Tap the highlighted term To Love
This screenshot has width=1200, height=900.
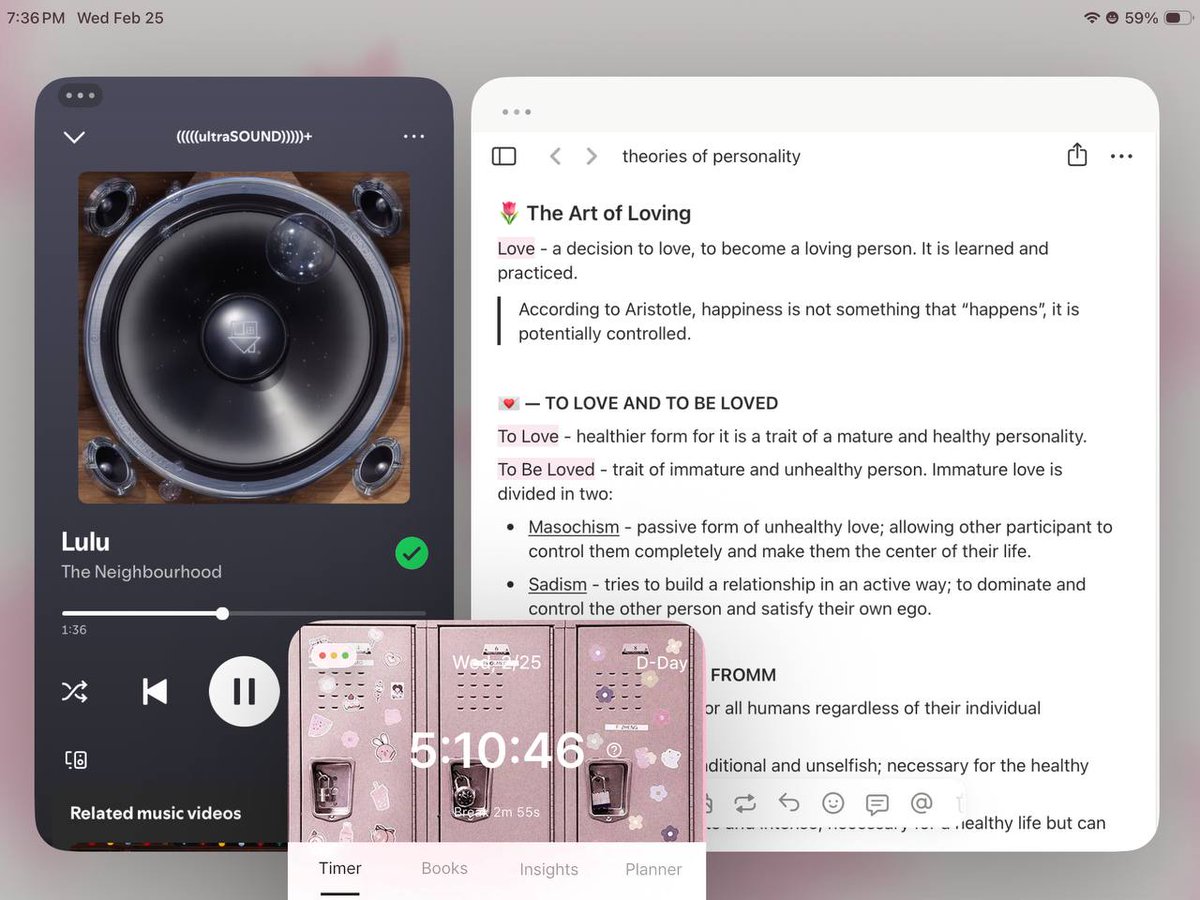[528, 436]
